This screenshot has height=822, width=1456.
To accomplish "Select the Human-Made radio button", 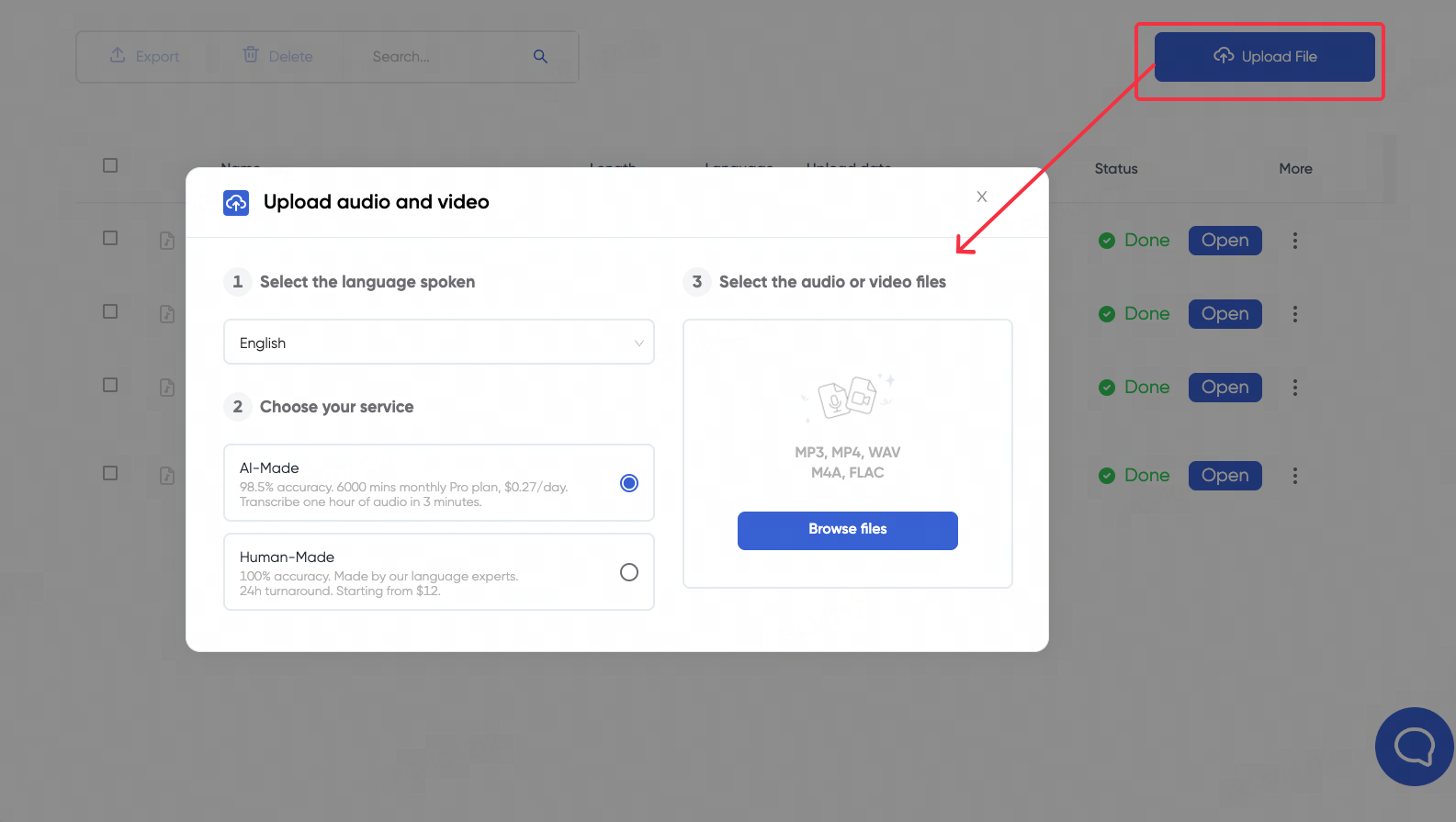I will tap(629, 572).
